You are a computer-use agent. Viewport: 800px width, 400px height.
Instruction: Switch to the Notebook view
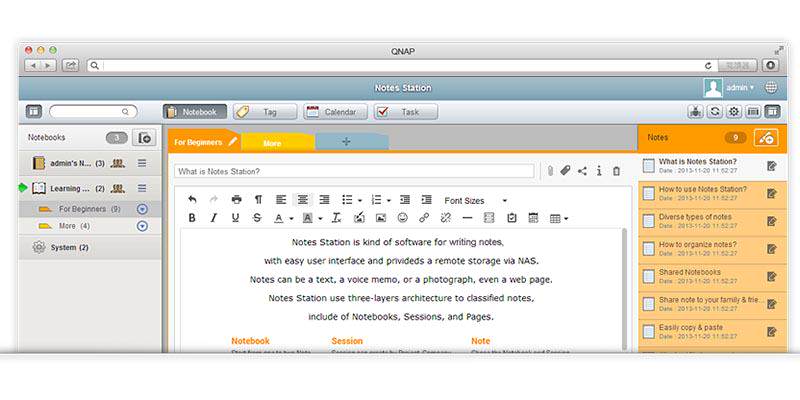[x=195, y=112]
